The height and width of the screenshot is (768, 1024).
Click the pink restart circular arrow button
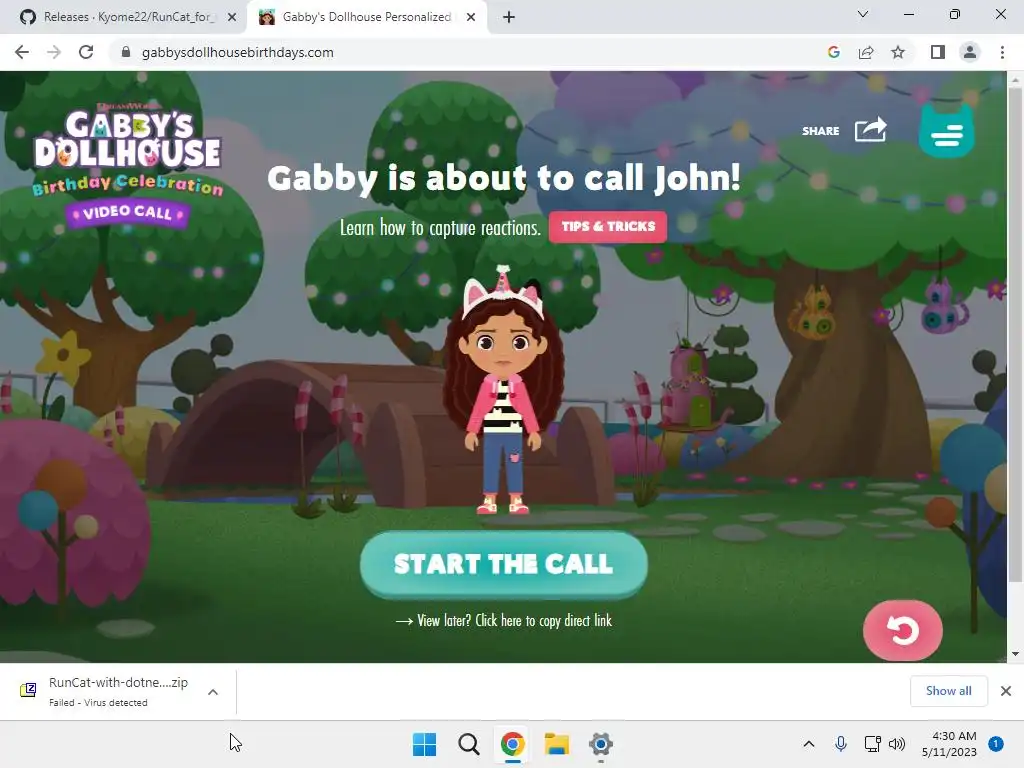click(x=903, y=630)
